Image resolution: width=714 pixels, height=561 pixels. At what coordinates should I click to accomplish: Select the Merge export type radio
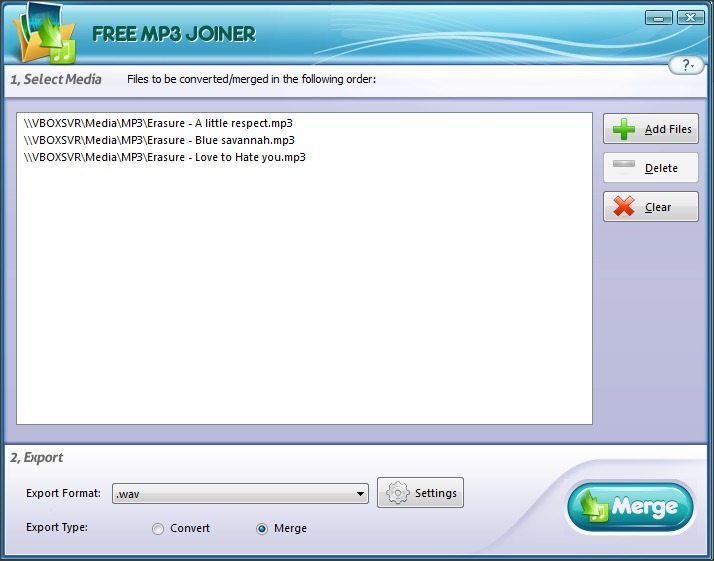[x=262, y=529]
